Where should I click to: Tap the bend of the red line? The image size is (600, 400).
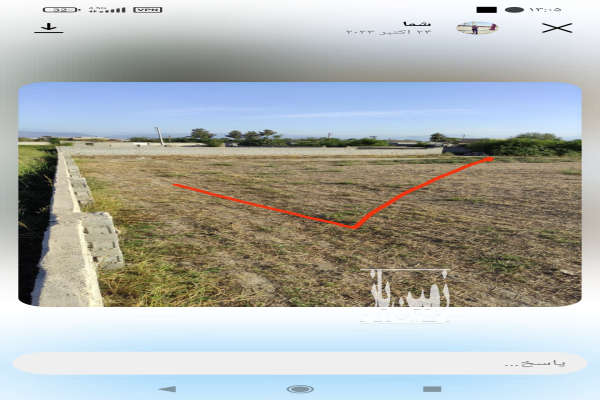click(352, 227)
